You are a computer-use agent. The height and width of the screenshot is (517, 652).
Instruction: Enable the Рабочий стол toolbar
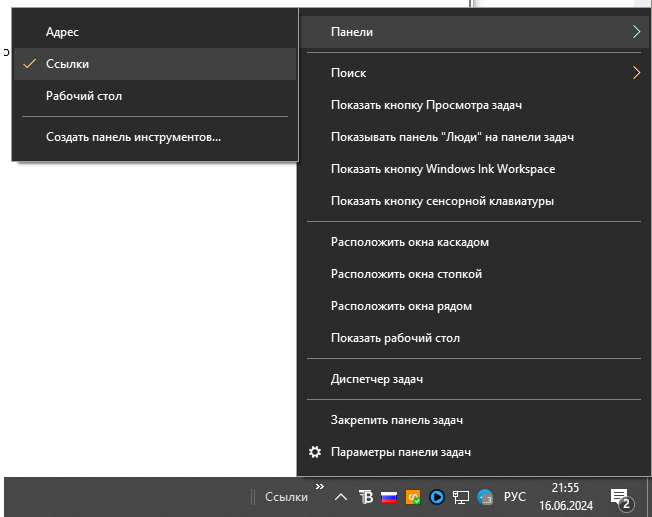pos(155,96)
